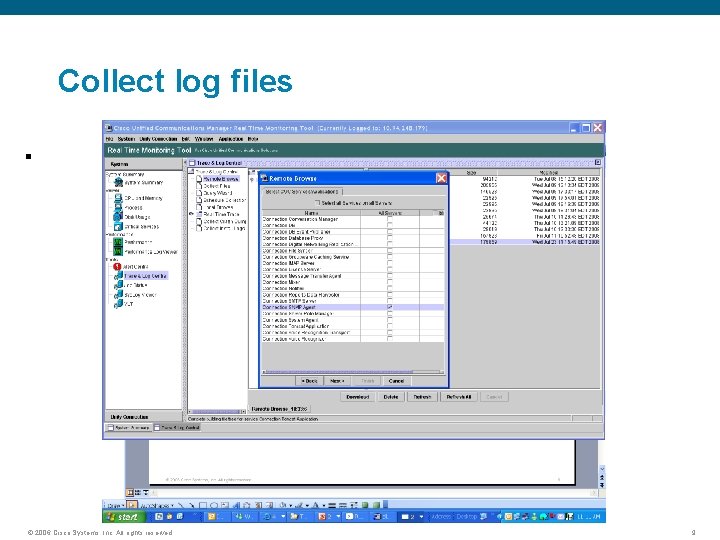Open the Draw dropdown in PowerPoint toolbar
The image size is (720, 540).
(x=114, y=505)
